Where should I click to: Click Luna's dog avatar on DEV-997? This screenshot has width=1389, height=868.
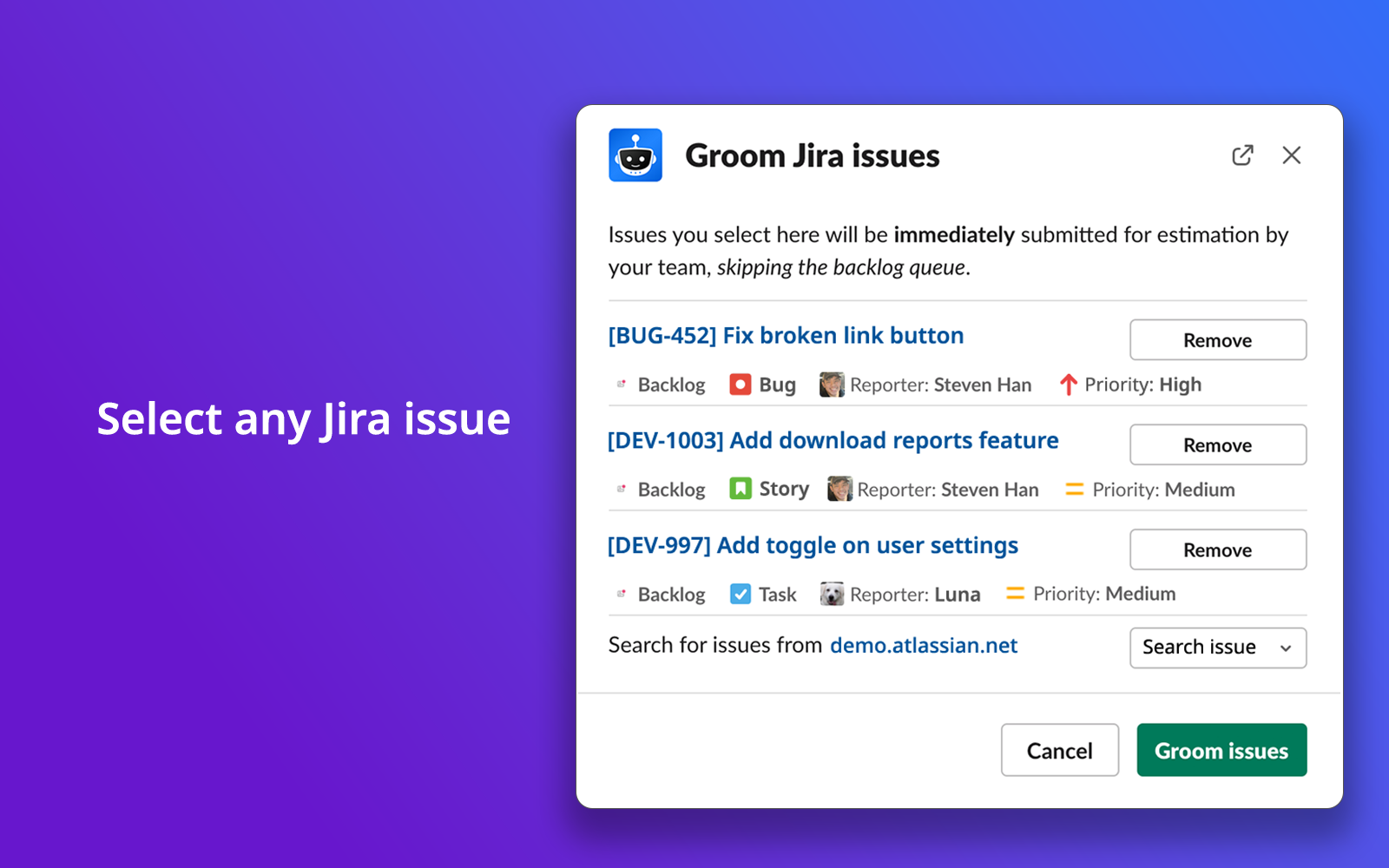(832, 594)
